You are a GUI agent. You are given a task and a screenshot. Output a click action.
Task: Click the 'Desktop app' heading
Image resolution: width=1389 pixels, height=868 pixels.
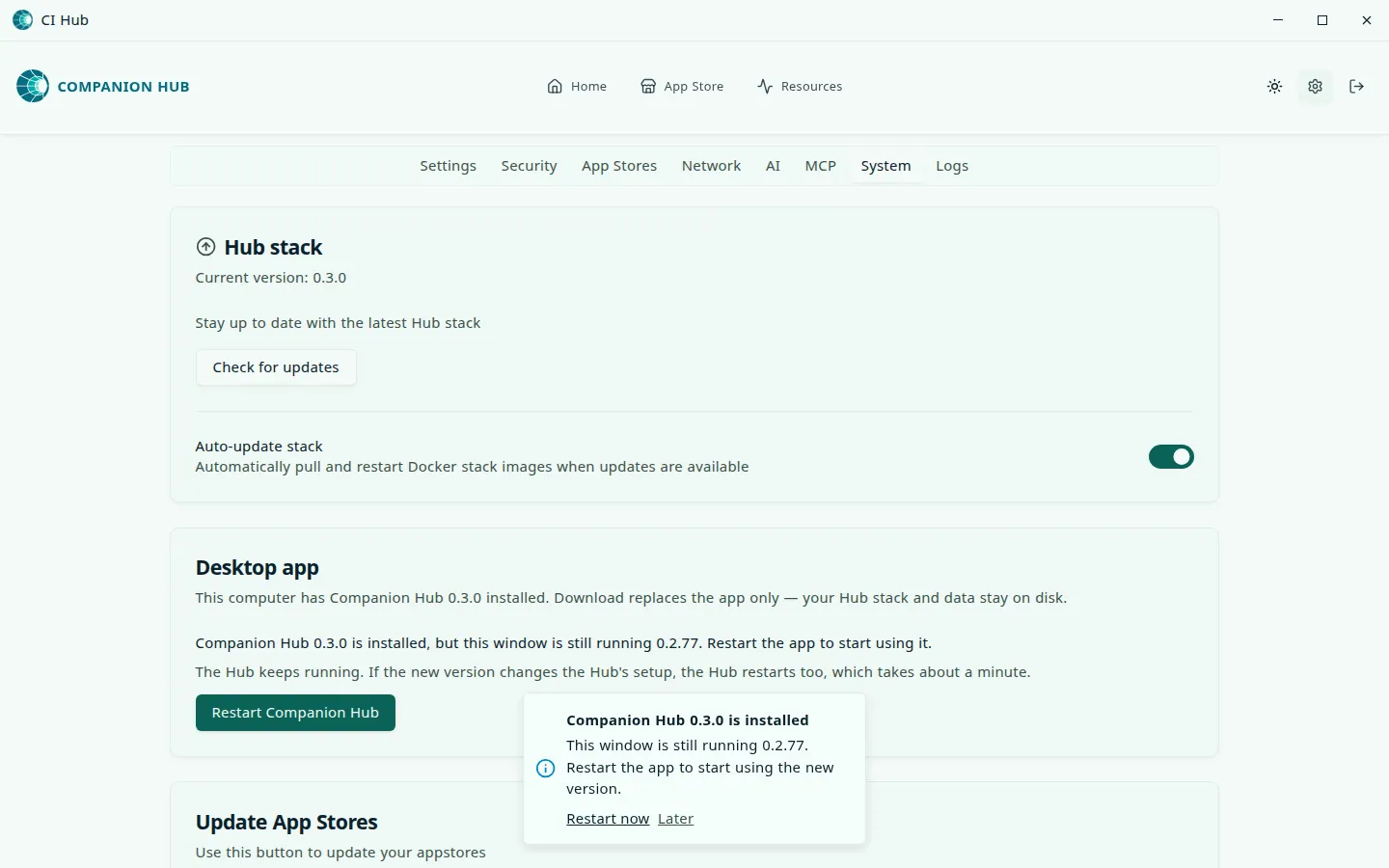[x=257, y=568]
